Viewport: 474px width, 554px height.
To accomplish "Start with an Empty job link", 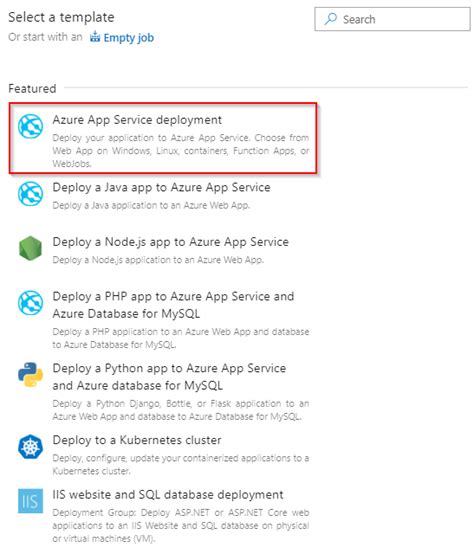I will tap(122, 37).
